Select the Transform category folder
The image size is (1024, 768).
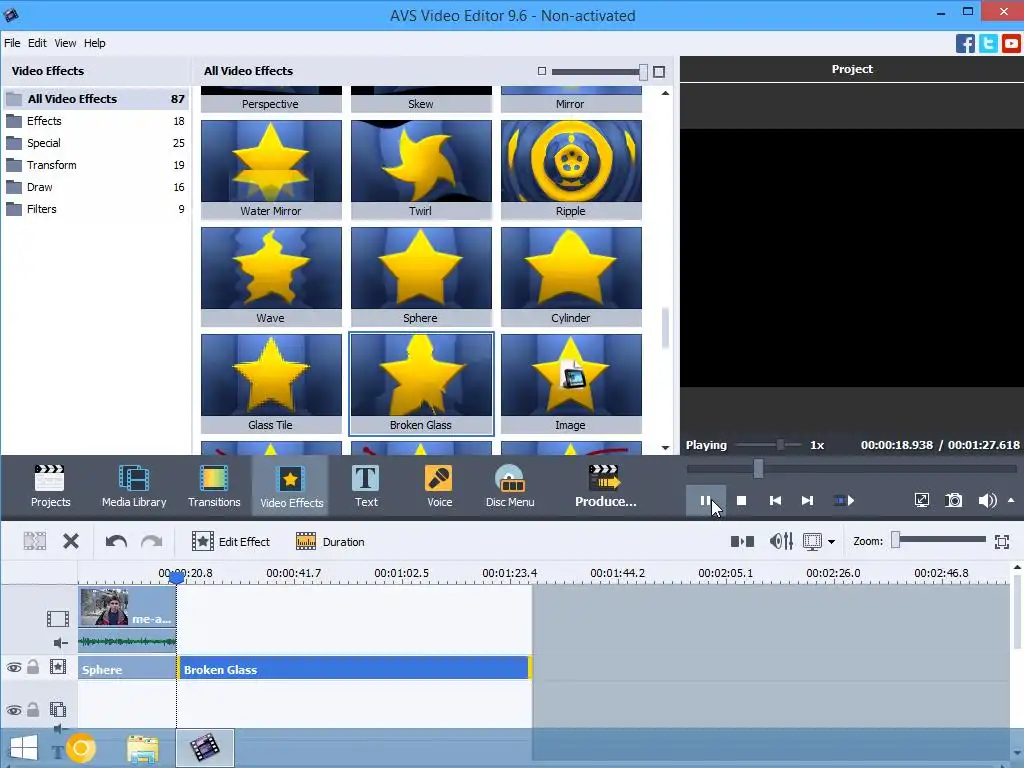96,165
